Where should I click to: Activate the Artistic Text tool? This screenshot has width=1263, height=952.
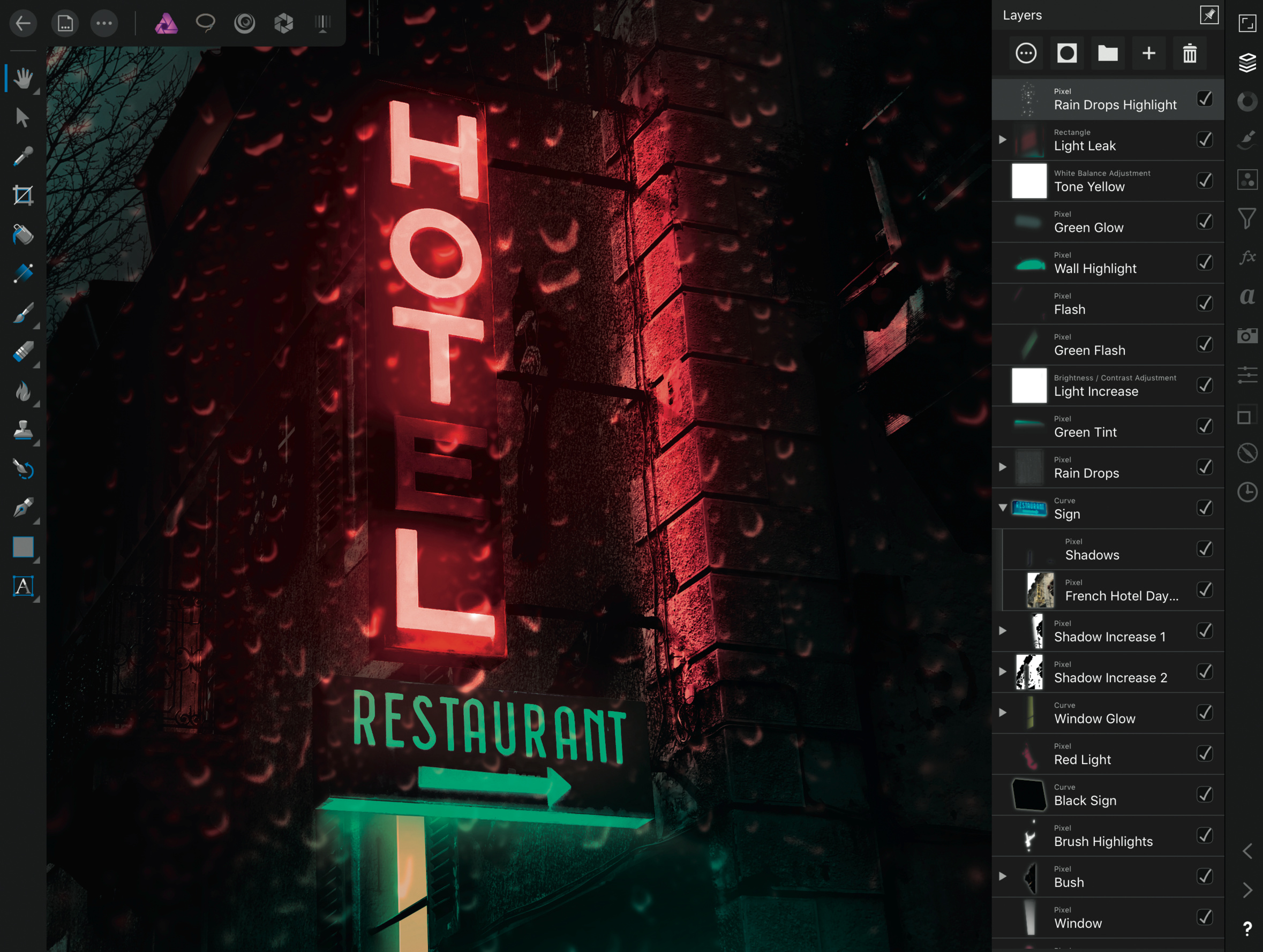23,586
